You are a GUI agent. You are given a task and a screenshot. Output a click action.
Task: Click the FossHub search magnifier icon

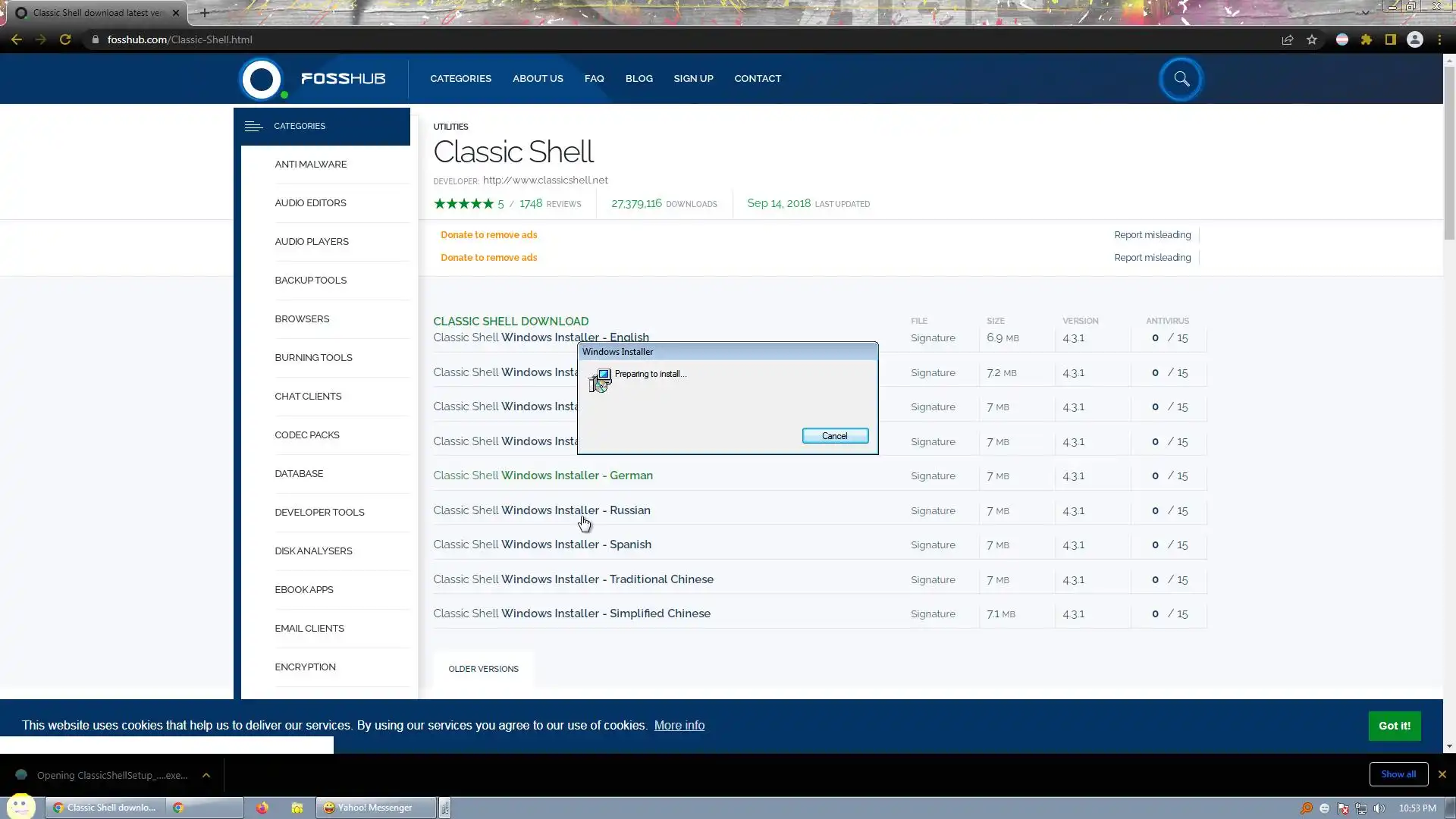pos(1181,79)
